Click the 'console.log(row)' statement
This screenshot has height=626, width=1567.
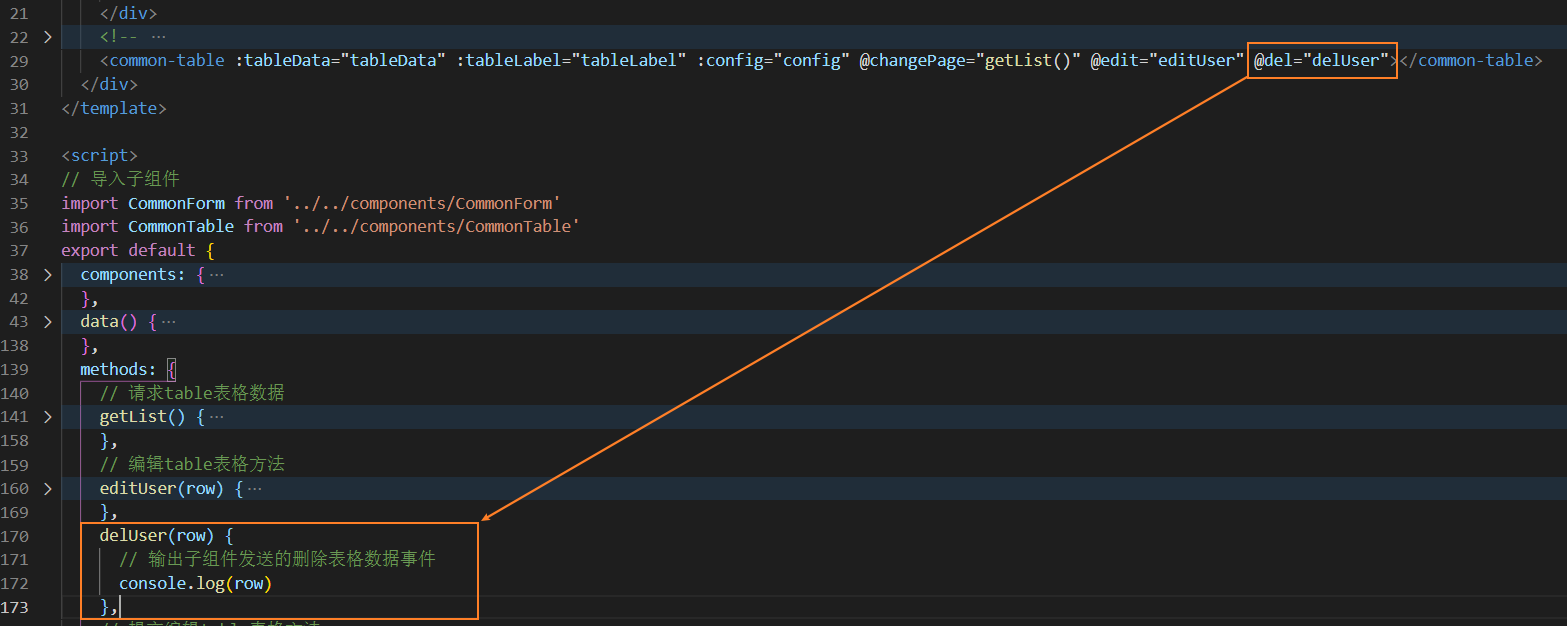[x=195, y=584]
